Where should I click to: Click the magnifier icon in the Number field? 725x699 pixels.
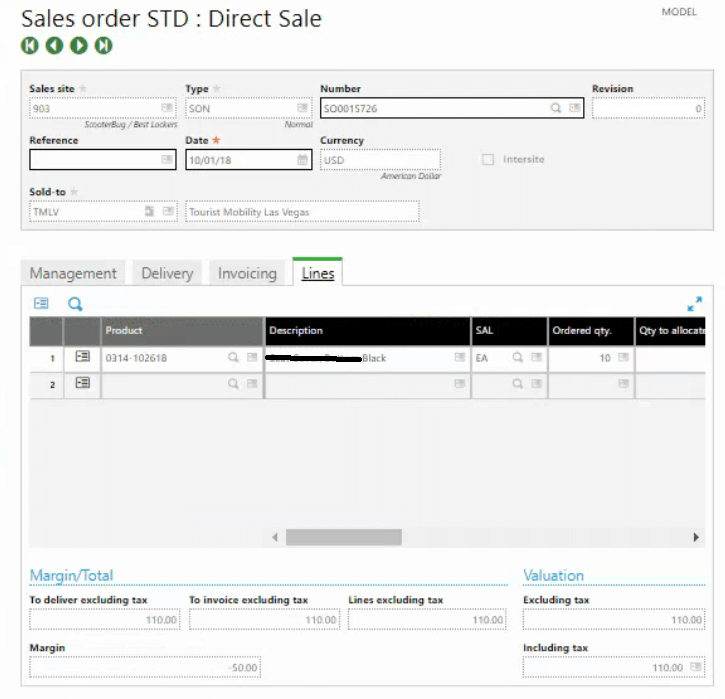(x=556, y=108)
